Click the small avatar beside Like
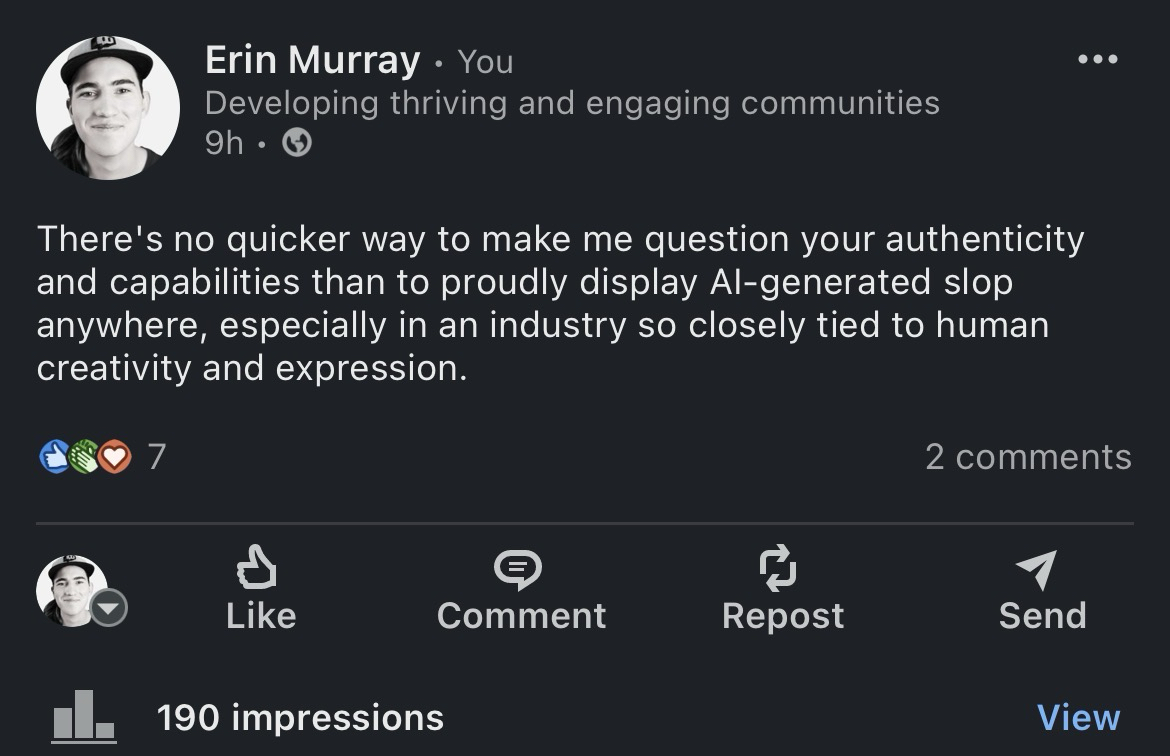The width and height of the screenshot is (1170, 756). click(70, 588)
